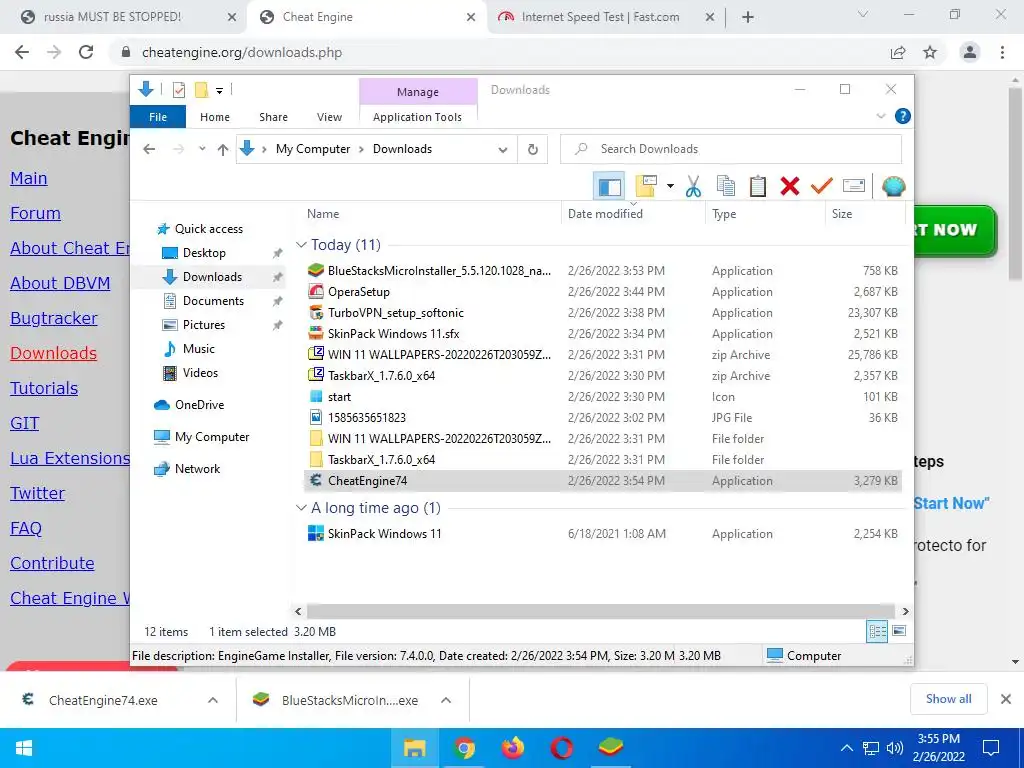Open Firefox from the taskbar

click(513, 748)
